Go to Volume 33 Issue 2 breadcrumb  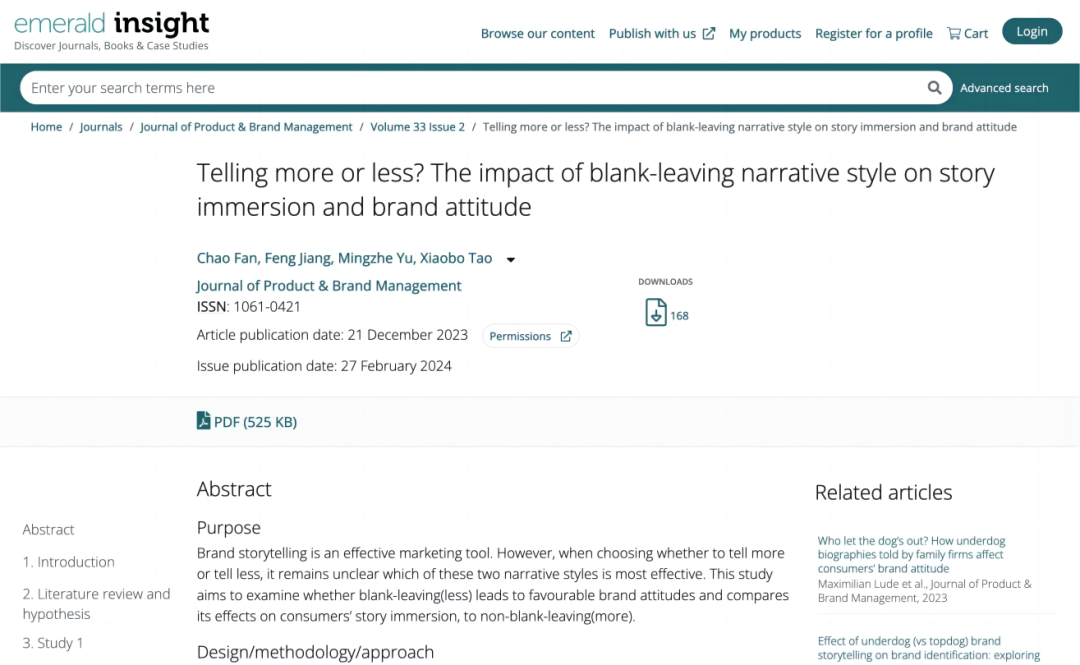(417, 127)
